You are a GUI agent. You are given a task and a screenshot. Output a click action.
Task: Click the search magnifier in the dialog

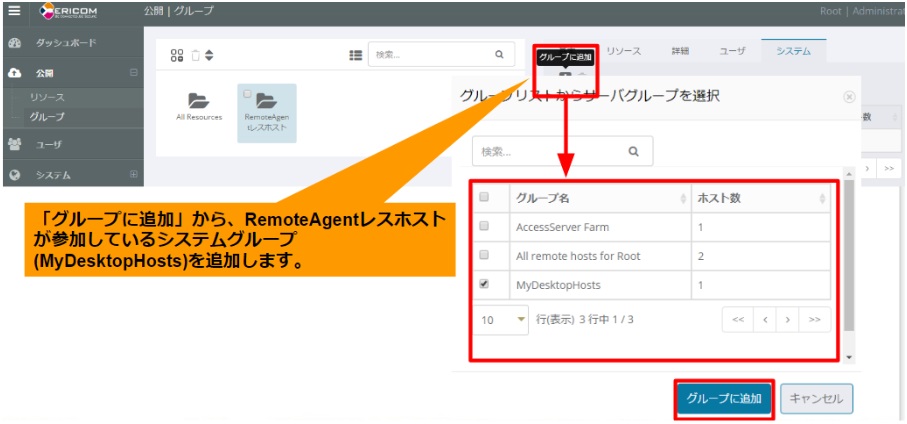(633, 152)
